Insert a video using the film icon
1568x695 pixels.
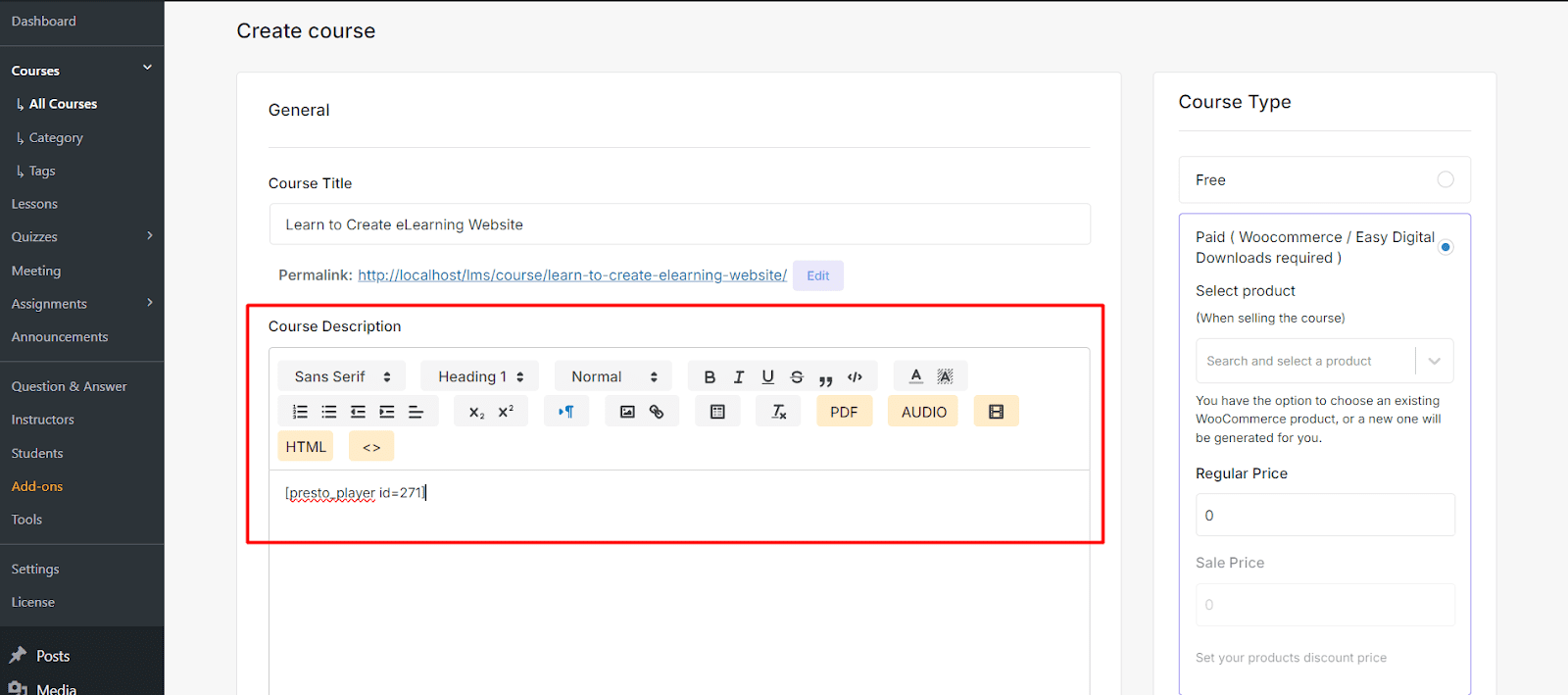coord(996,412)
